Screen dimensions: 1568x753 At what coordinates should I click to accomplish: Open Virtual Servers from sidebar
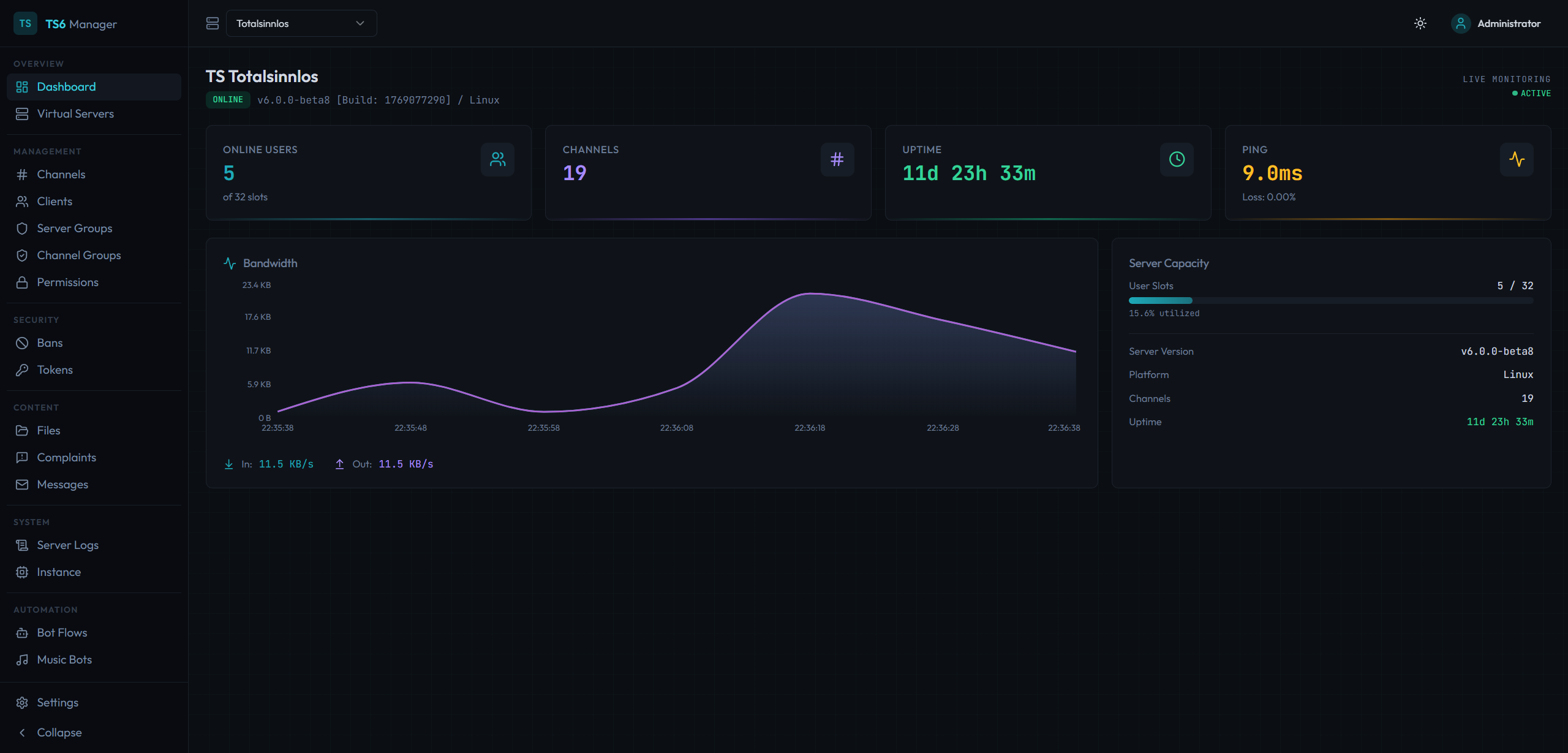tap(75, 114)
